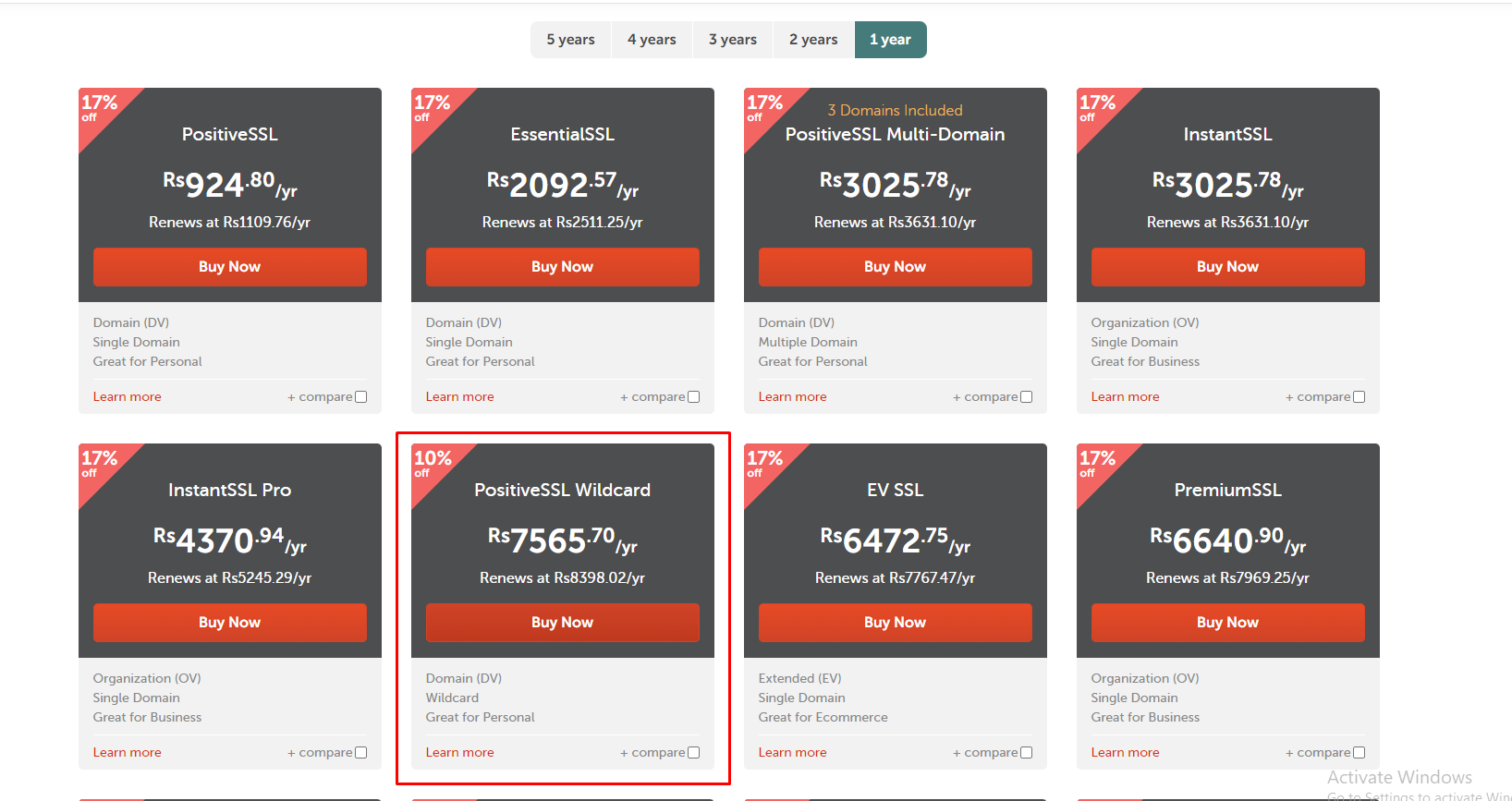Buy PositiveSSL Multi-Domain now

(x=896, y=267)
